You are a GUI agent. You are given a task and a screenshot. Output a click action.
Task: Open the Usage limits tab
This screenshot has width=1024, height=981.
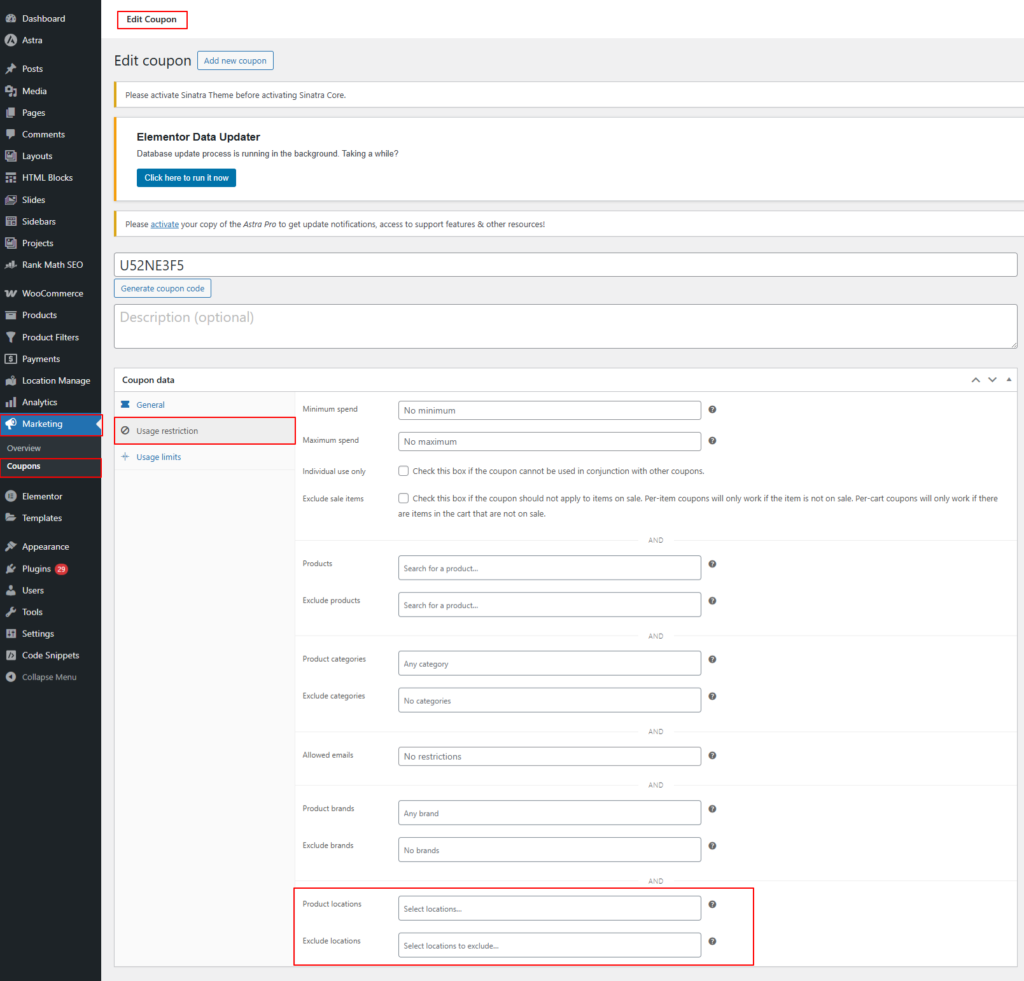pyautogui.click(x=158, y=457)
